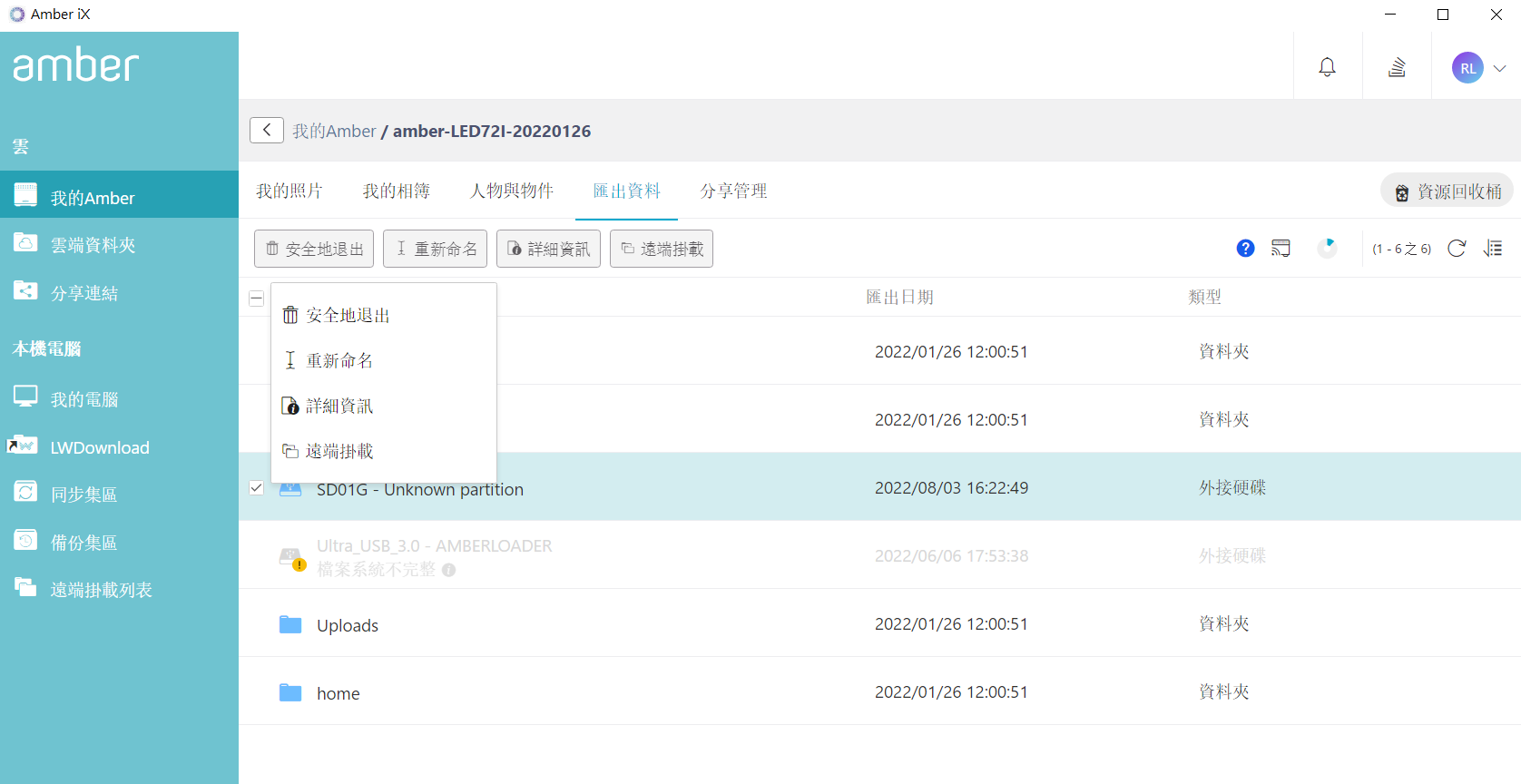
Task: Go back with the left arrow button
Action: pos(267,130)
